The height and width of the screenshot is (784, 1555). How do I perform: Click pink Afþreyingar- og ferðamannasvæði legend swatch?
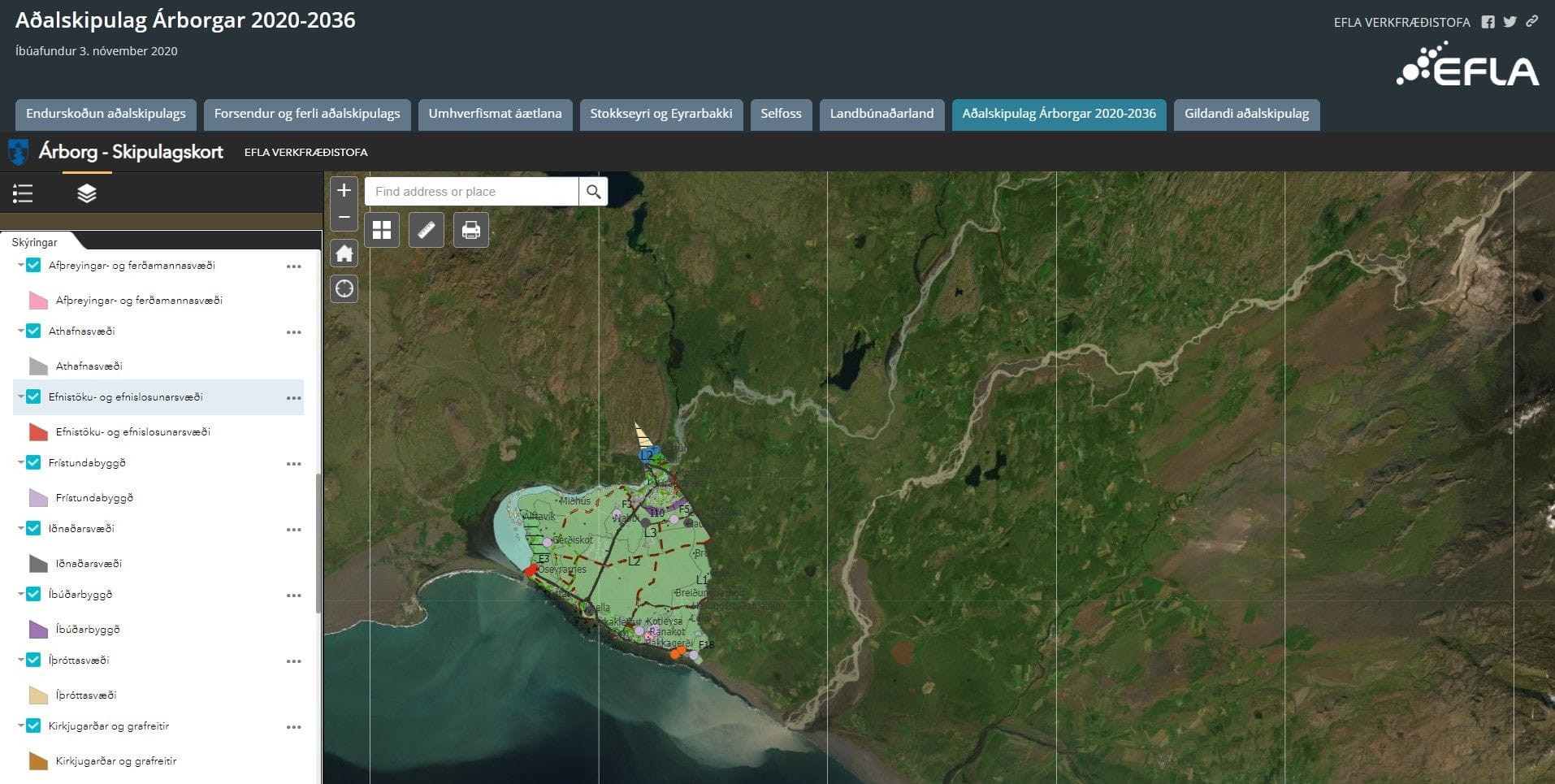(x=38, y=300)
